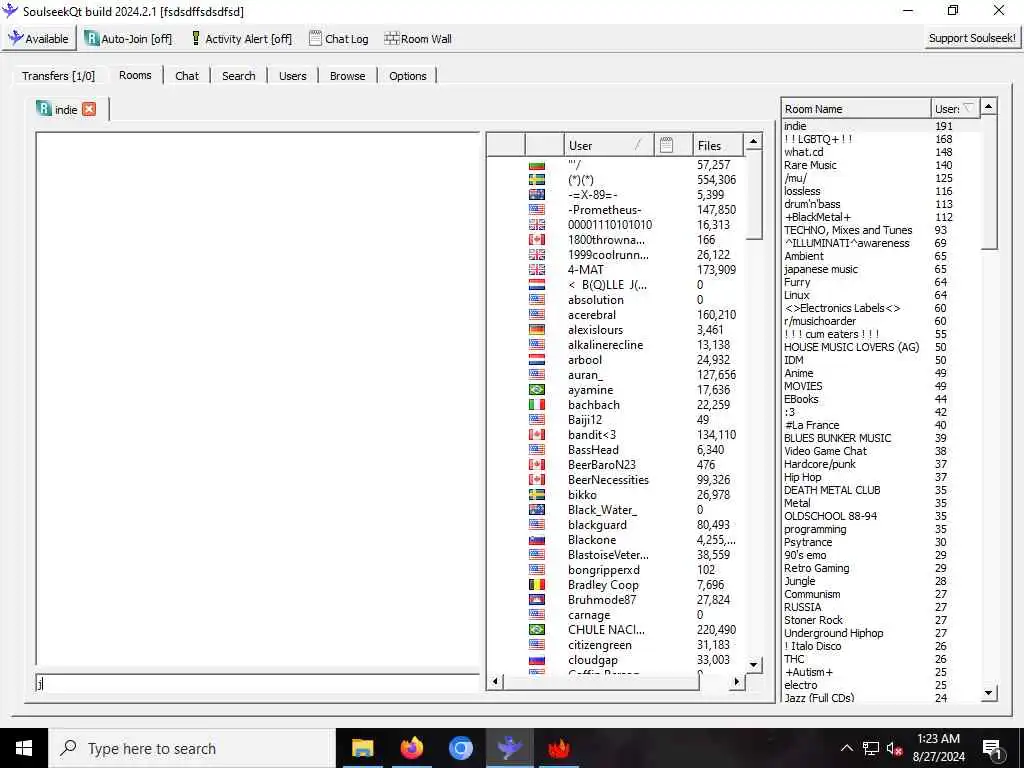
Task: Open File Explorer from taskbar
Action: coord(362,748)
